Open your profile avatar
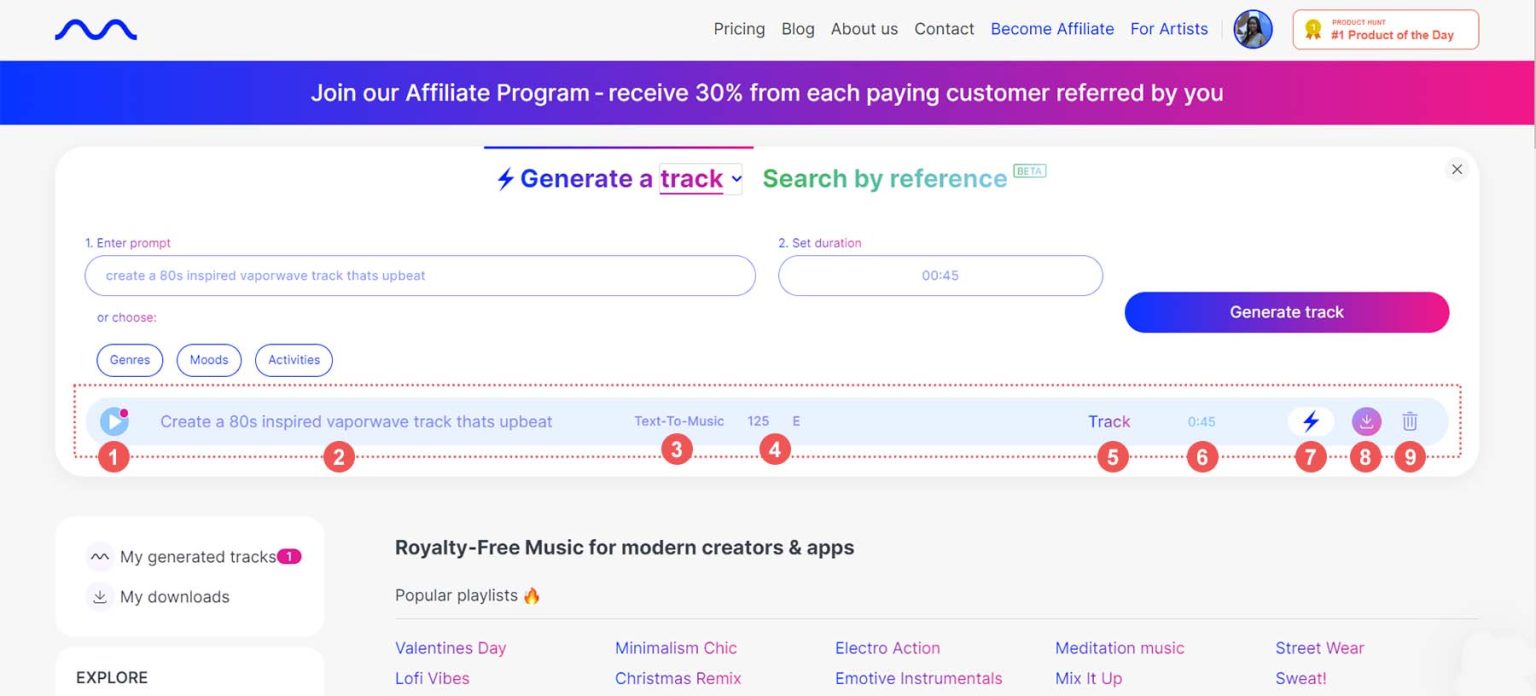 [1253, 29]
